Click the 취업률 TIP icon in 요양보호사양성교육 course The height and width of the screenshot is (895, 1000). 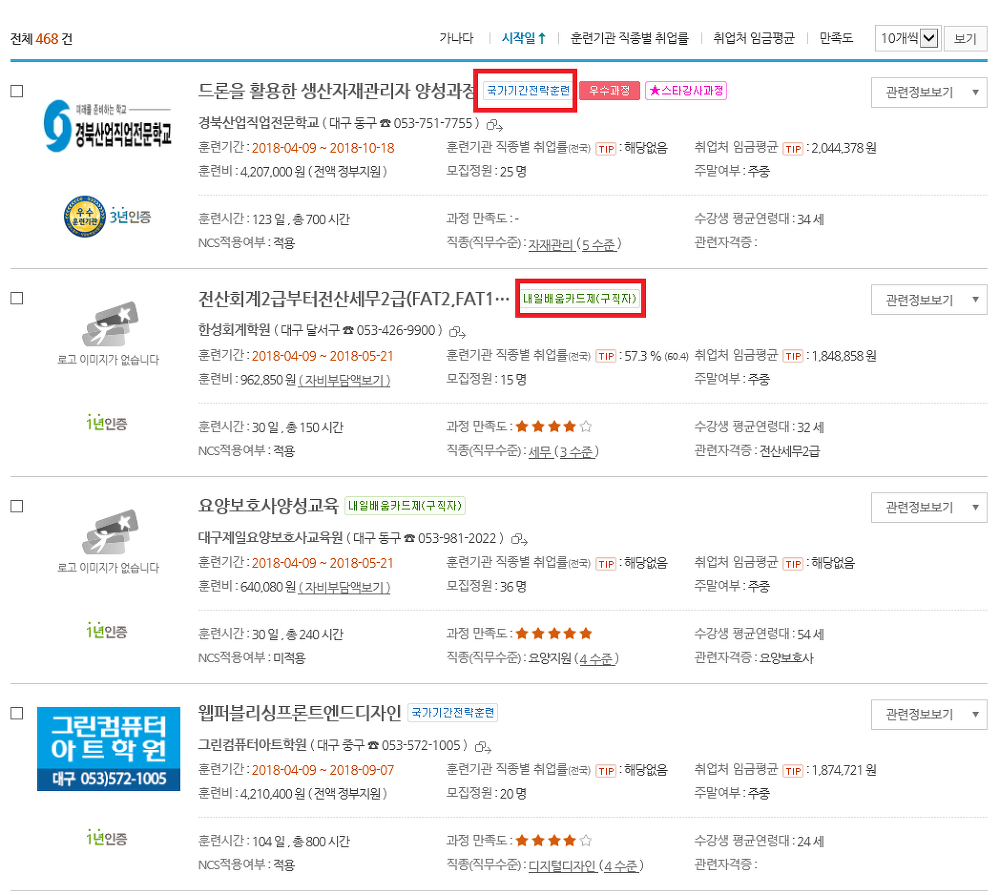[606, 564]
